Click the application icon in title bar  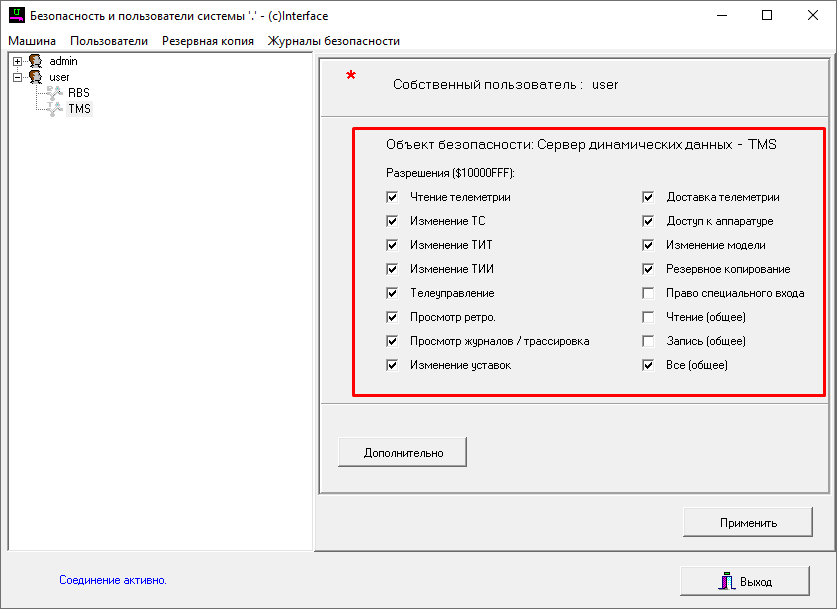coord(16,16)
